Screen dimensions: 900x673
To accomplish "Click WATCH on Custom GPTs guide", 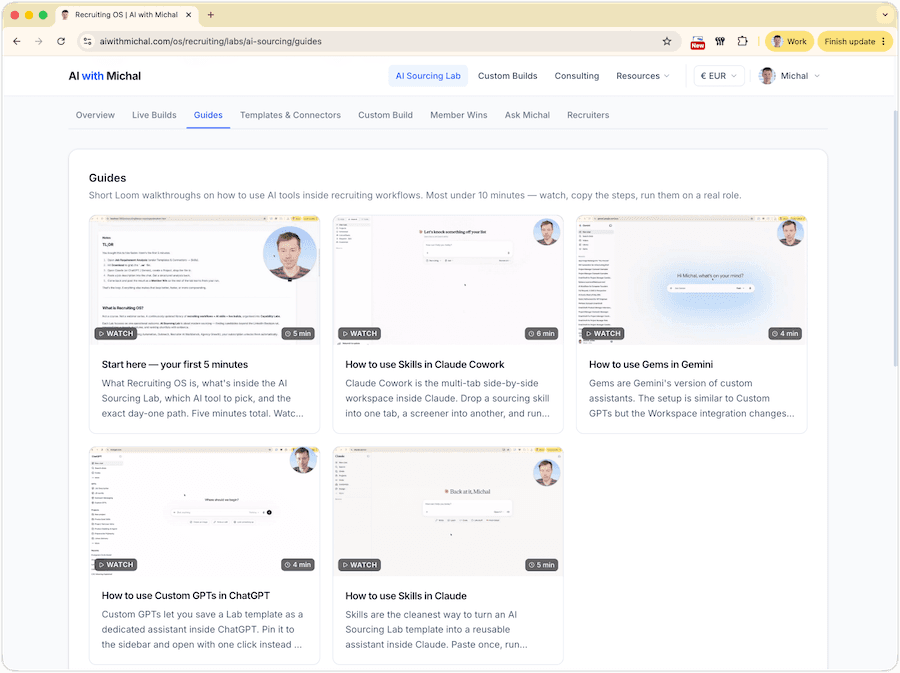I will pyautogui.click(x=115, y=565).
